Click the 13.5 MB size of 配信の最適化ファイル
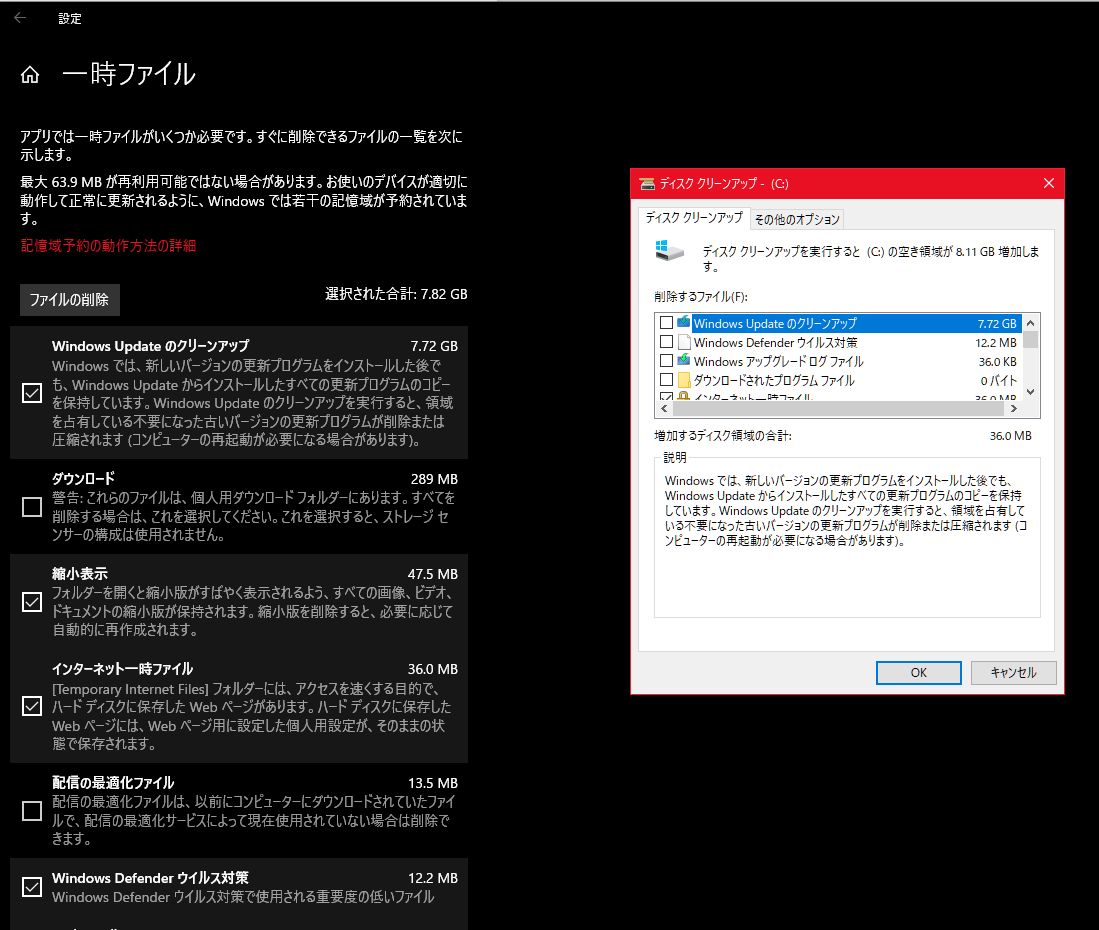Screen dimensions: 1099x930 (x=432, y=784)
